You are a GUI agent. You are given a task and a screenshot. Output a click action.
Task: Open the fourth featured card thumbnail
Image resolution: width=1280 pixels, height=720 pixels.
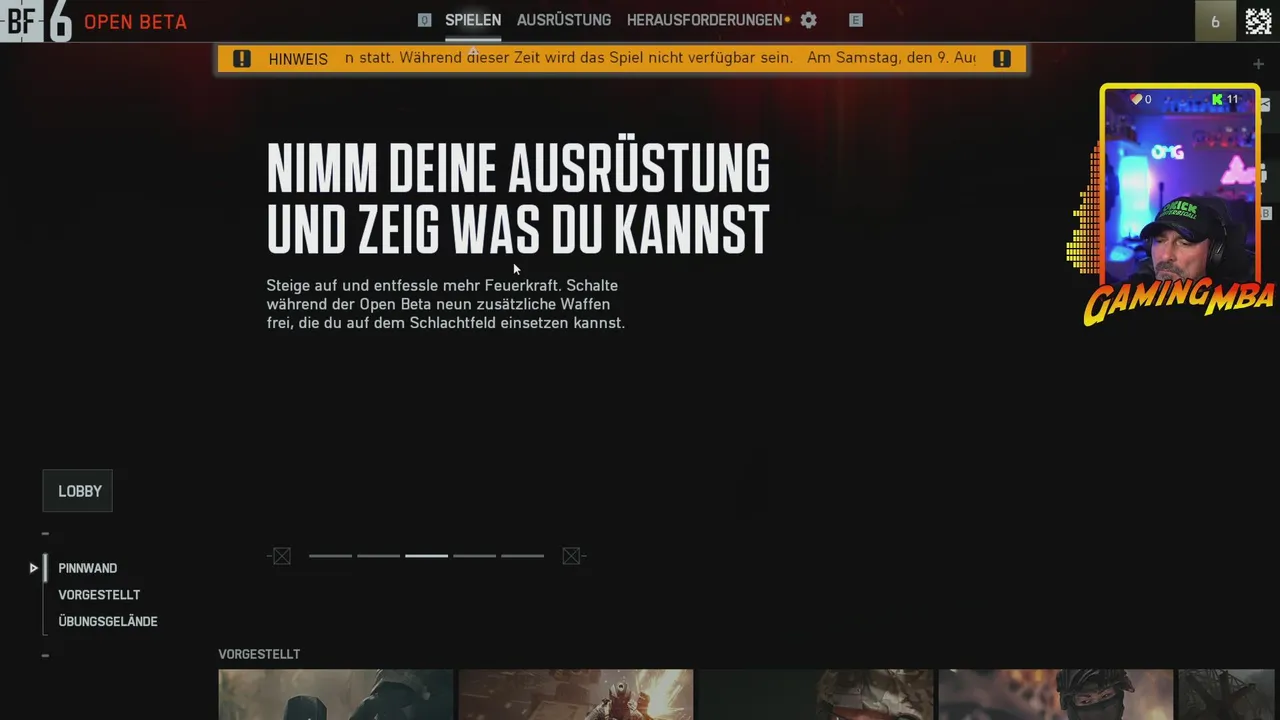[1056, 695]
